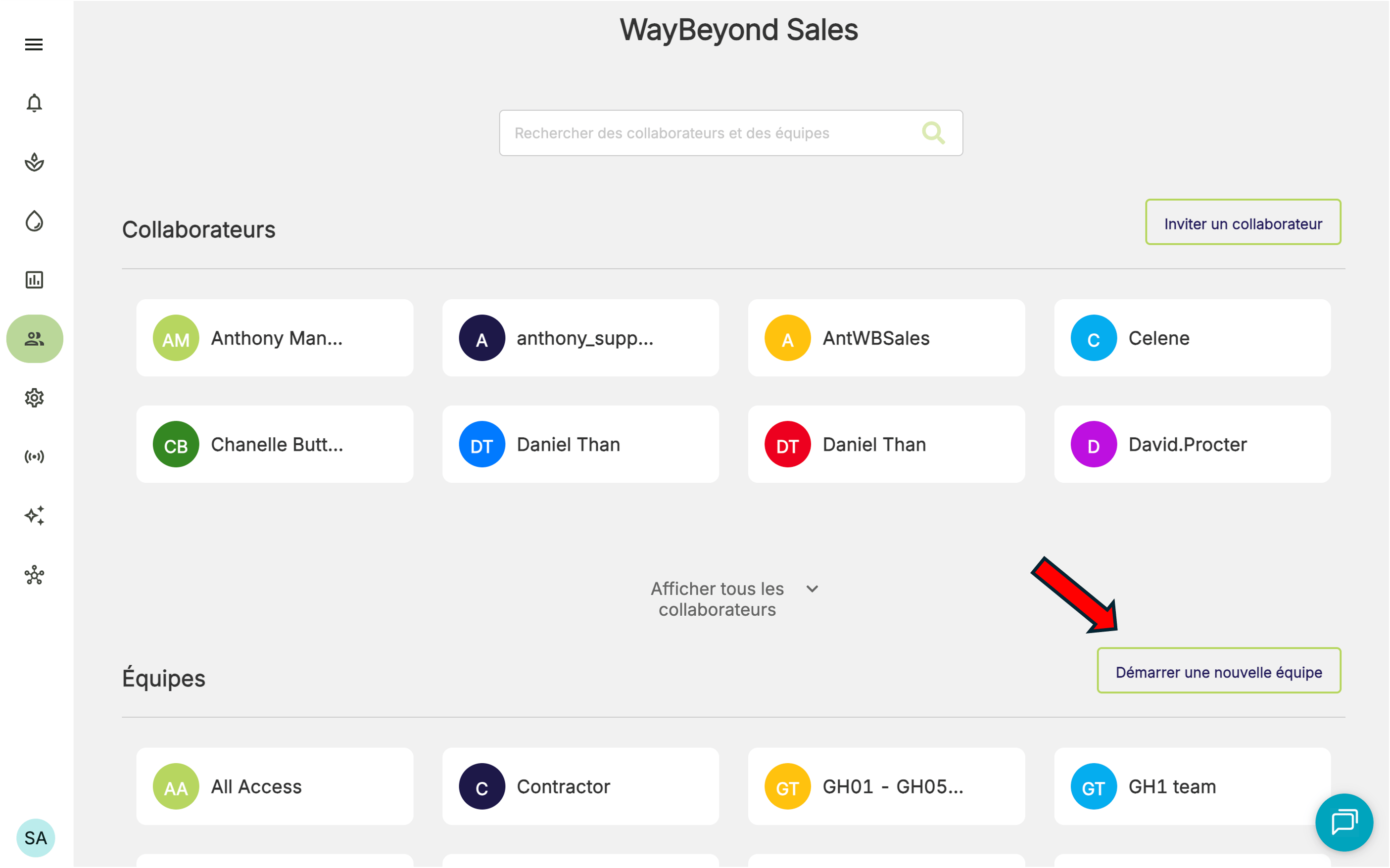Click Démarrer une nouvelle équipe button

1219,671
